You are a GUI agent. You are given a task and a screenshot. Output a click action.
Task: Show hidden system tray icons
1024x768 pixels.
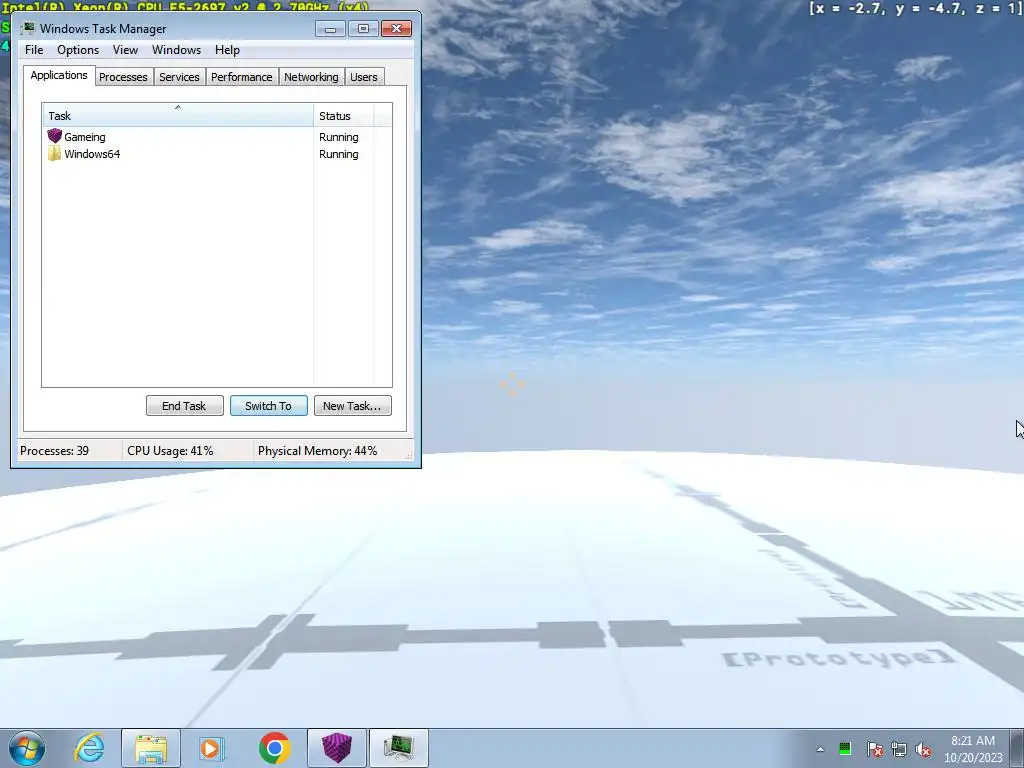(820, 749)
